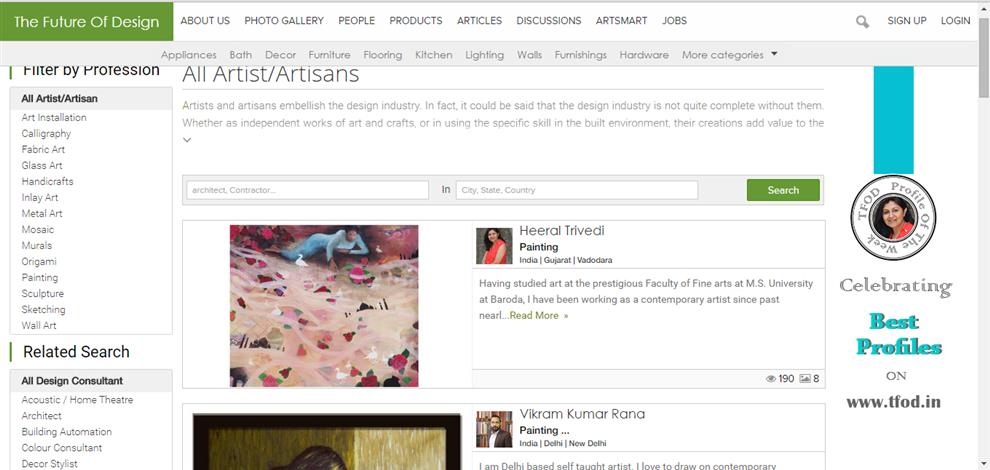Filter by Calligraphy profession
The height and width of the screenshot is (470, 990).
click(x=46, y=133)
